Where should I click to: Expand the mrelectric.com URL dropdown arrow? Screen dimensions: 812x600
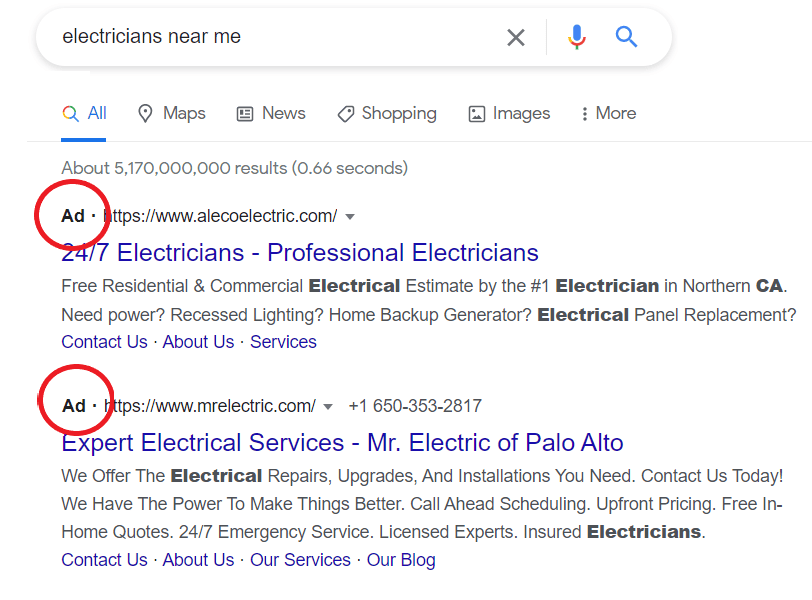point(328,405)
